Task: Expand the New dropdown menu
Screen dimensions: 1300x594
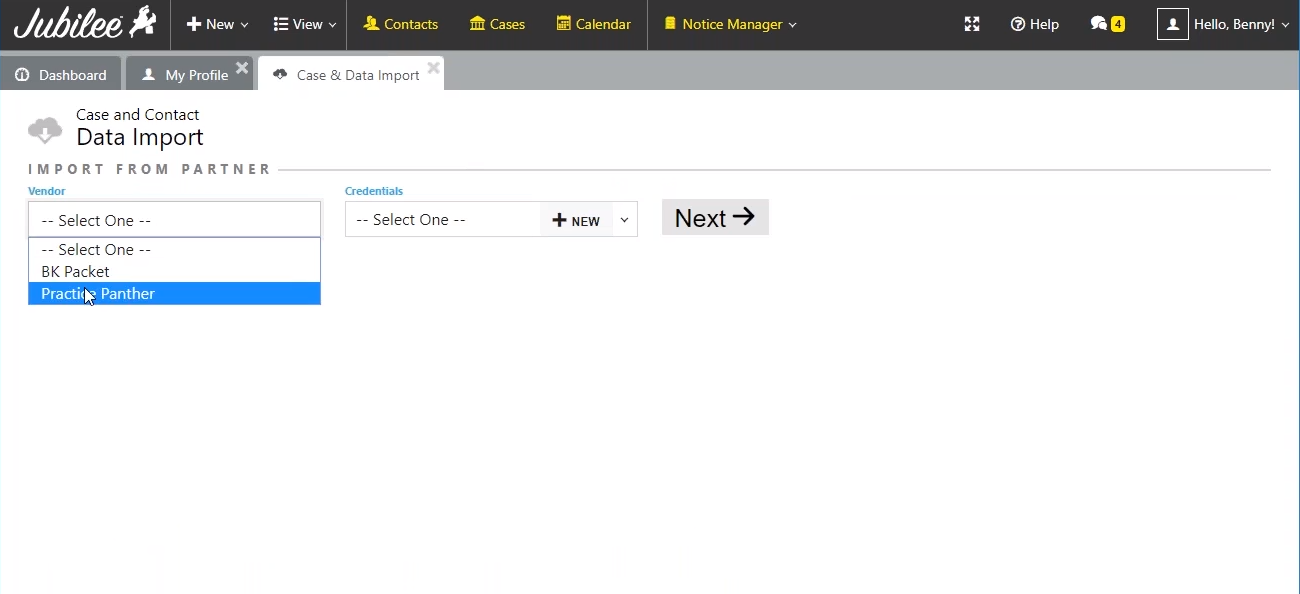Action: click(x=217, y=24)
